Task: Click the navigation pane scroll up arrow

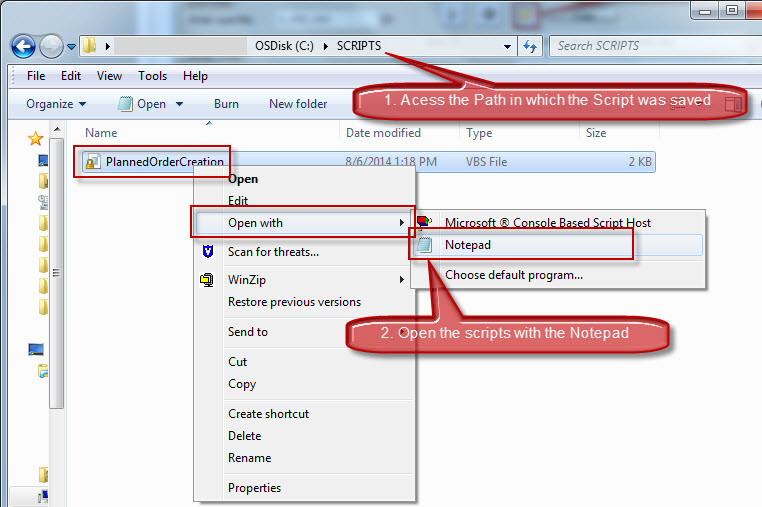Action: (57, 129)
